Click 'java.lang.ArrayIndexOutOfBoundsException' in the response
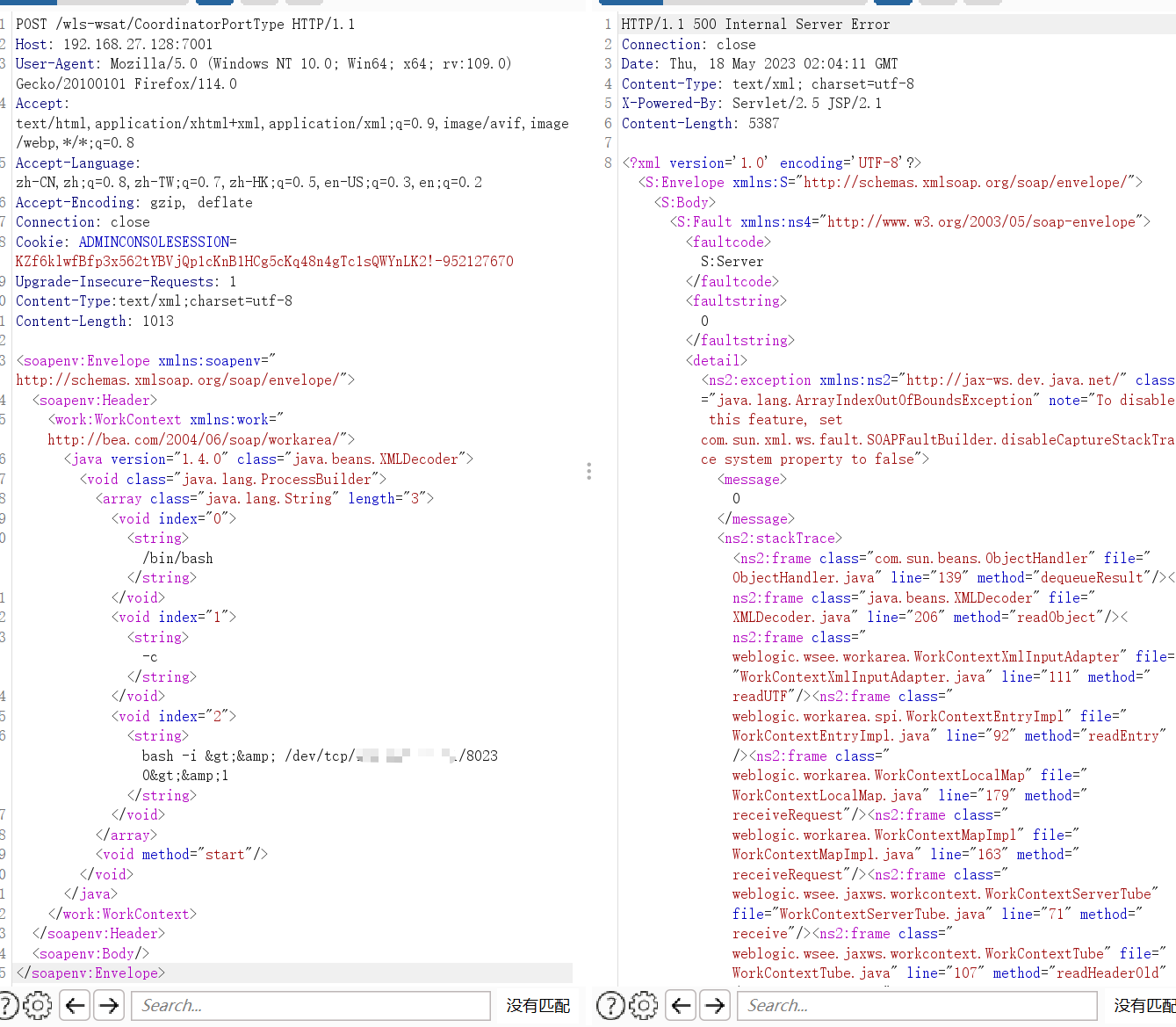This screenshot has height=1027, width=1176. [876, 401]
